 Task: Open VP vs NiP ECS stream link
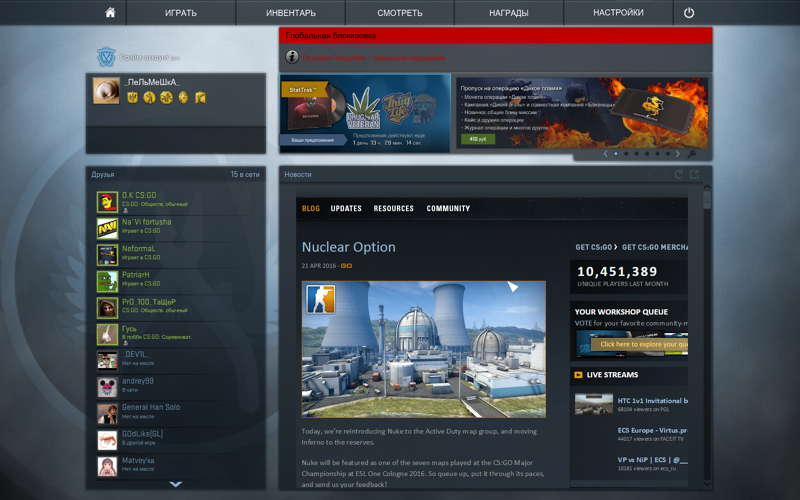pos(653,460)
